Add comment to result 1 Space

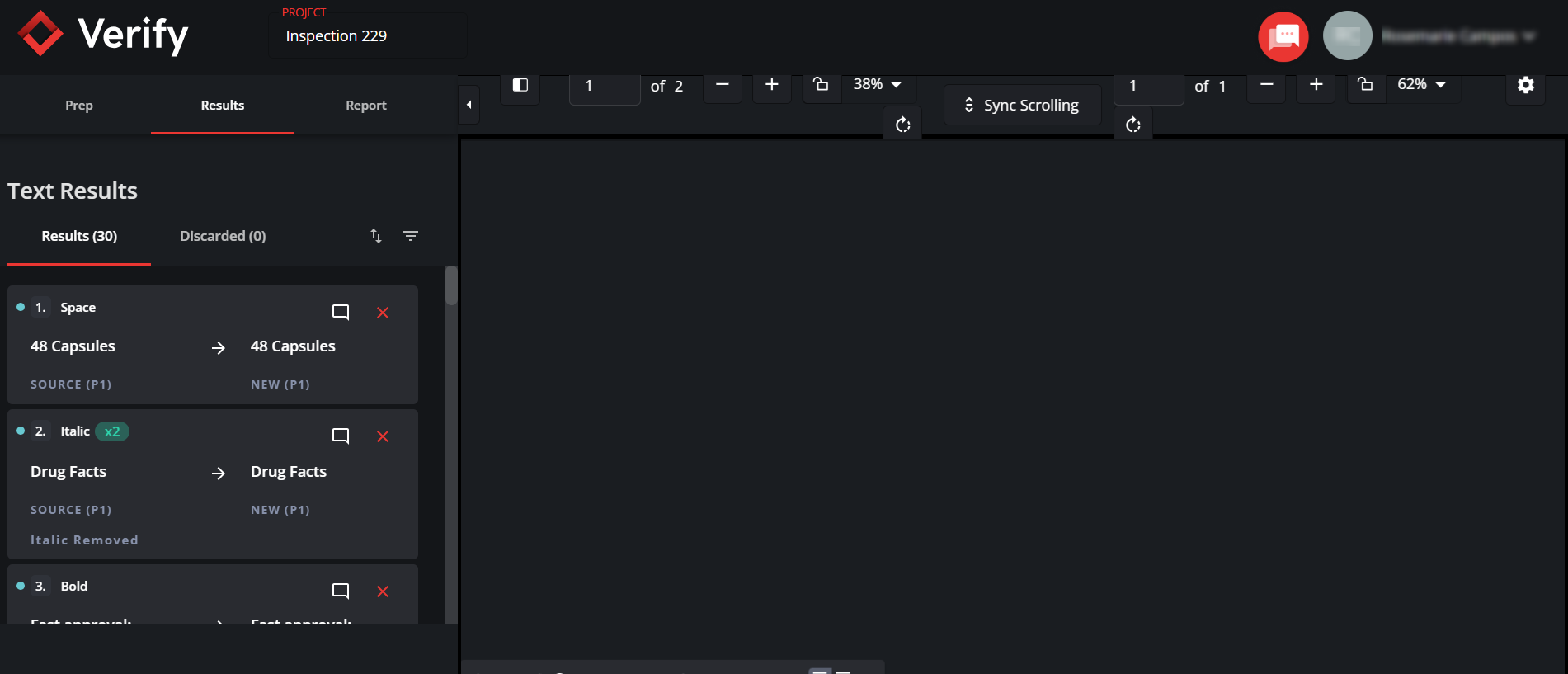coord(340,312)
